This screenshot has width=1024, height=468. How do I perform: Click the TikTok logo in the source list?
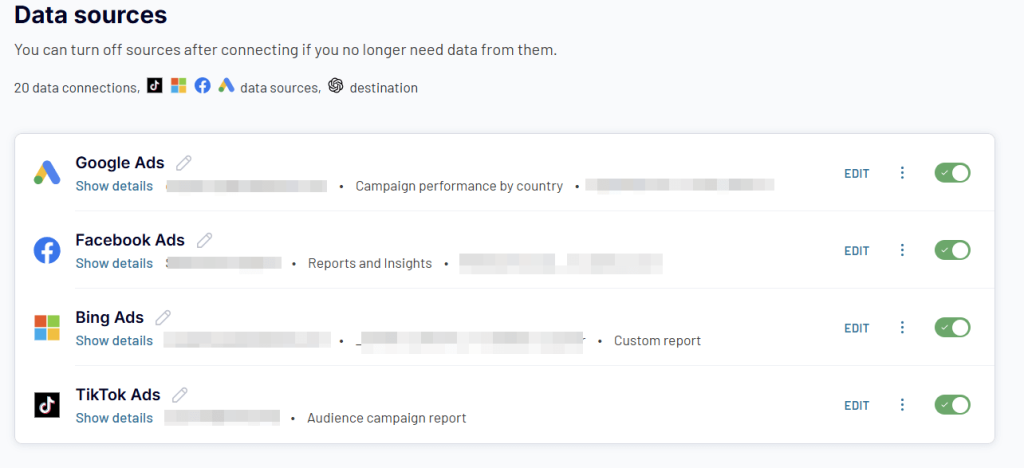[x=47, y=404]
